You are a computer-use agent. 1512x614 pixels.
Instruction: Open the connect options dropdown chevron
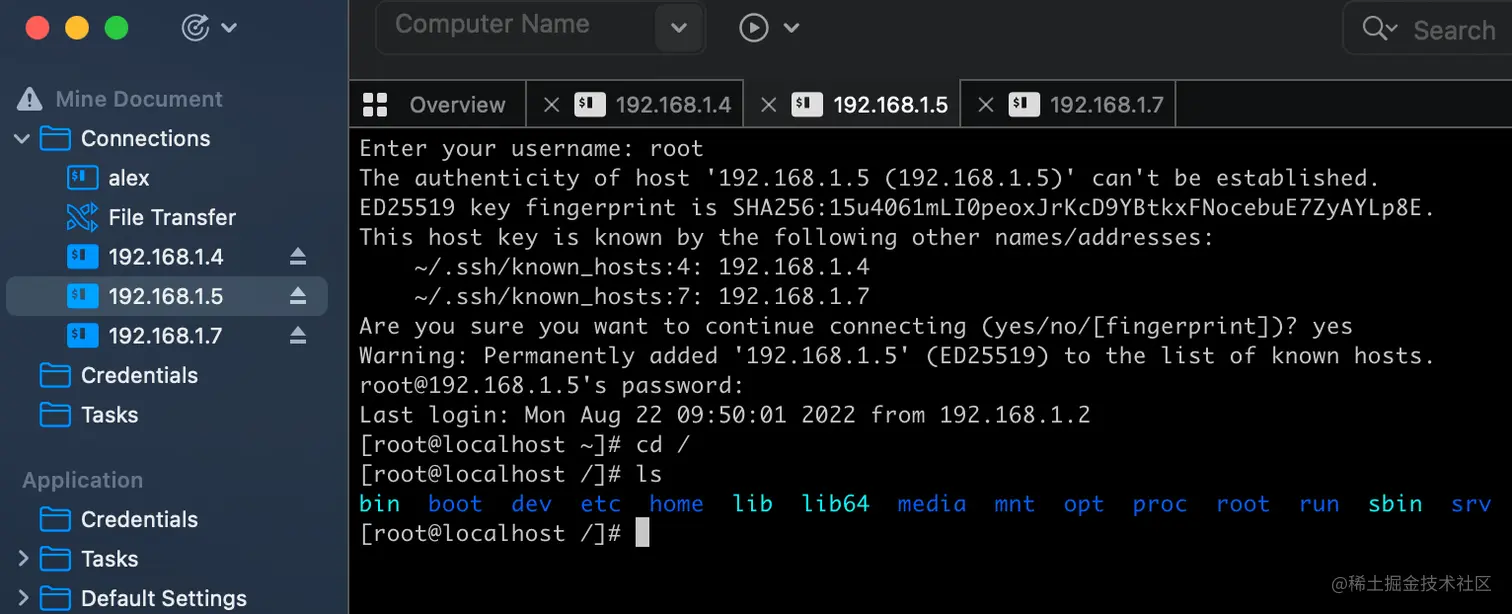click(792, 28)
